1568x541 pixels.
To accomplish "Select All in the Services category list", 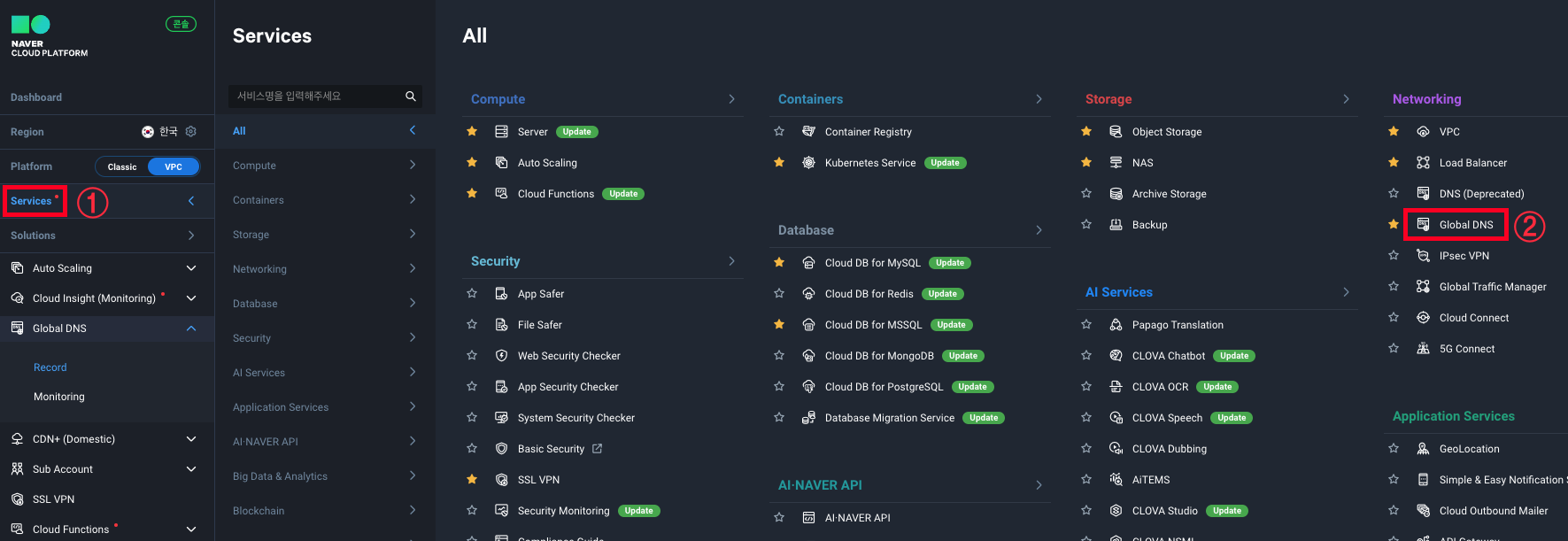I will pos(325,130).
